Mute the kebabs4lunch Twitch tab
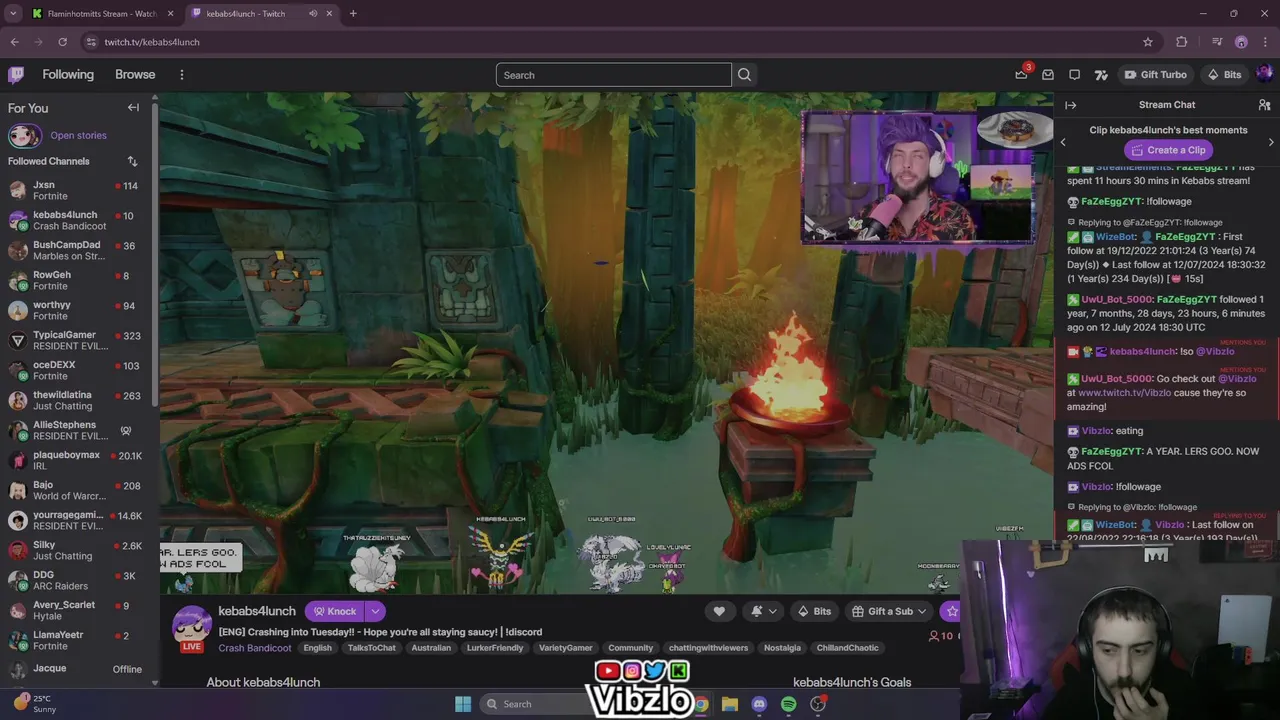The width and height of the screenshot is (1280, 720). pos(313,14)
